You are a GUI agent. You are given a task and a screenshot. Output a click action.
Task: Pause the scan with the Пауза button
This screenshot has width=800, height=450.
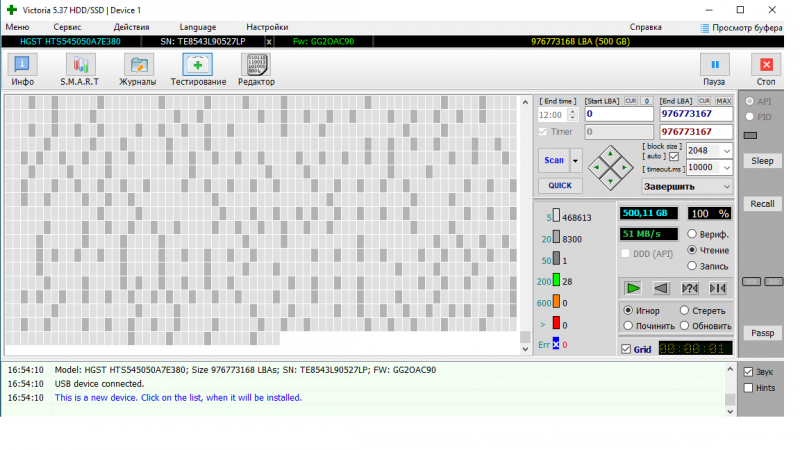[714, 69]
